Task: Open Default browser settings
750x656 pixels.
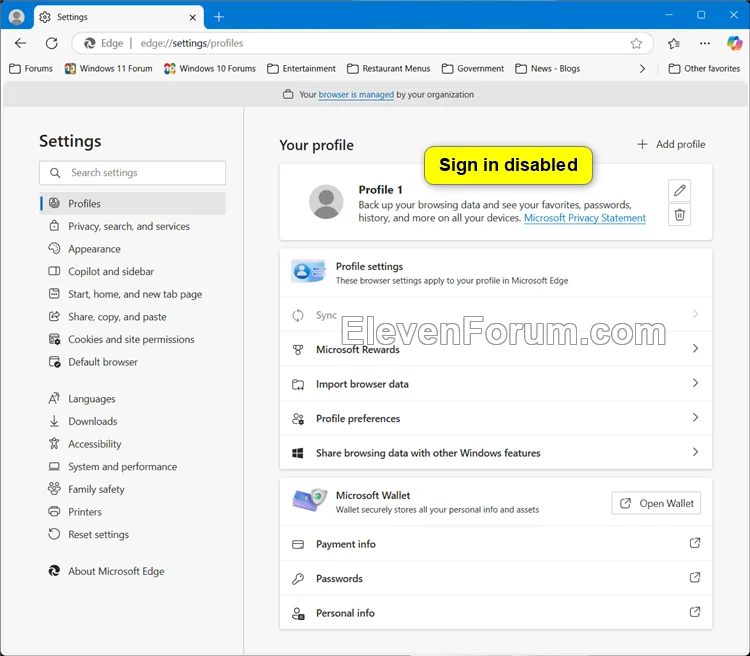Action: pos(133,362)
